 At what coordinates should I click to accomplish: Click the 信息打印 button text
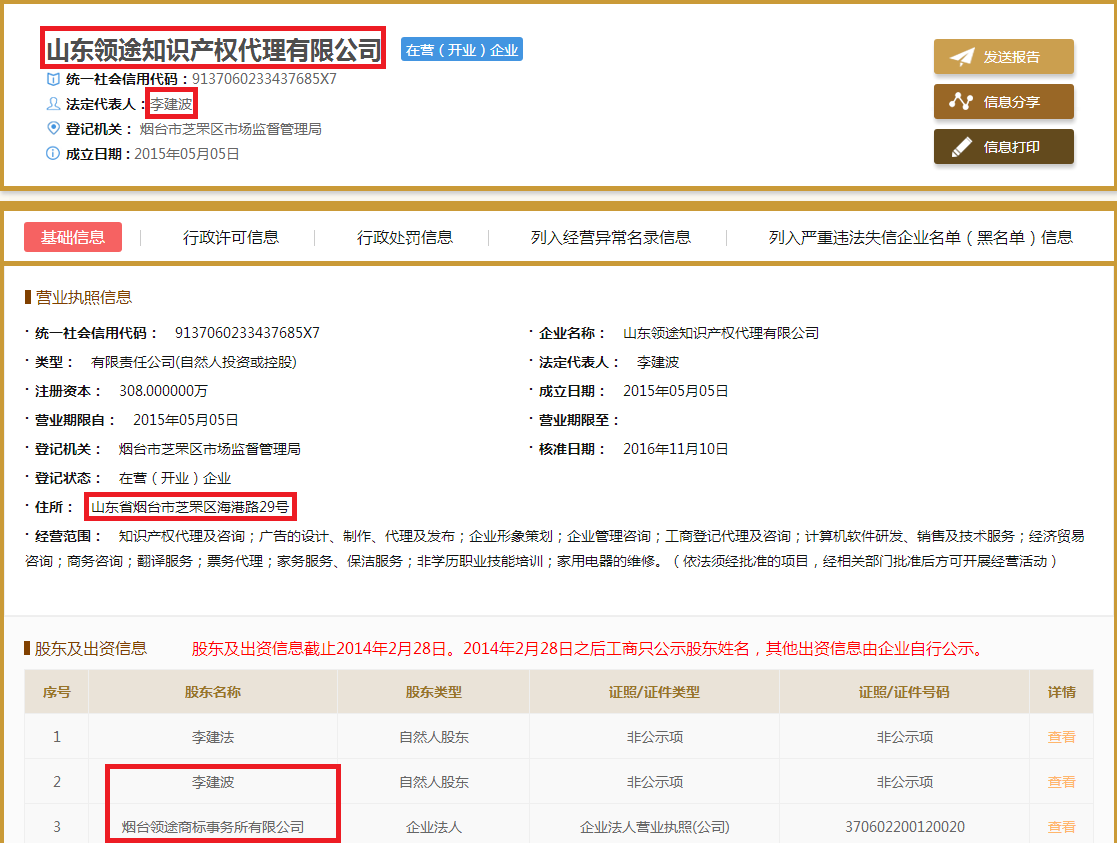click(1012, 147)
